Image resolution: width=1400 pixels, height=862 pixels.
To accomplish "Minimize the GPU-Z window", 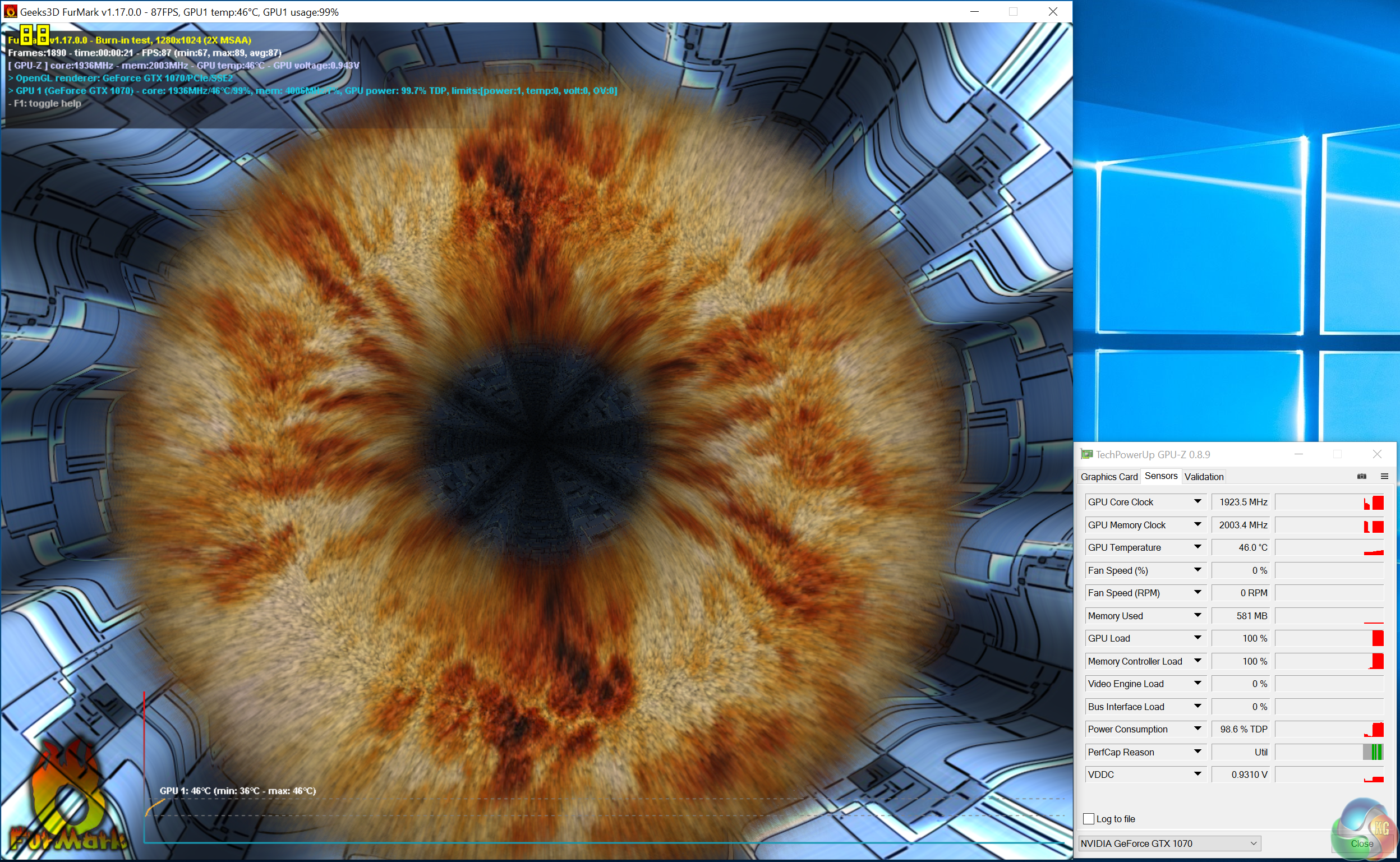I will [x=1298, y=454].
